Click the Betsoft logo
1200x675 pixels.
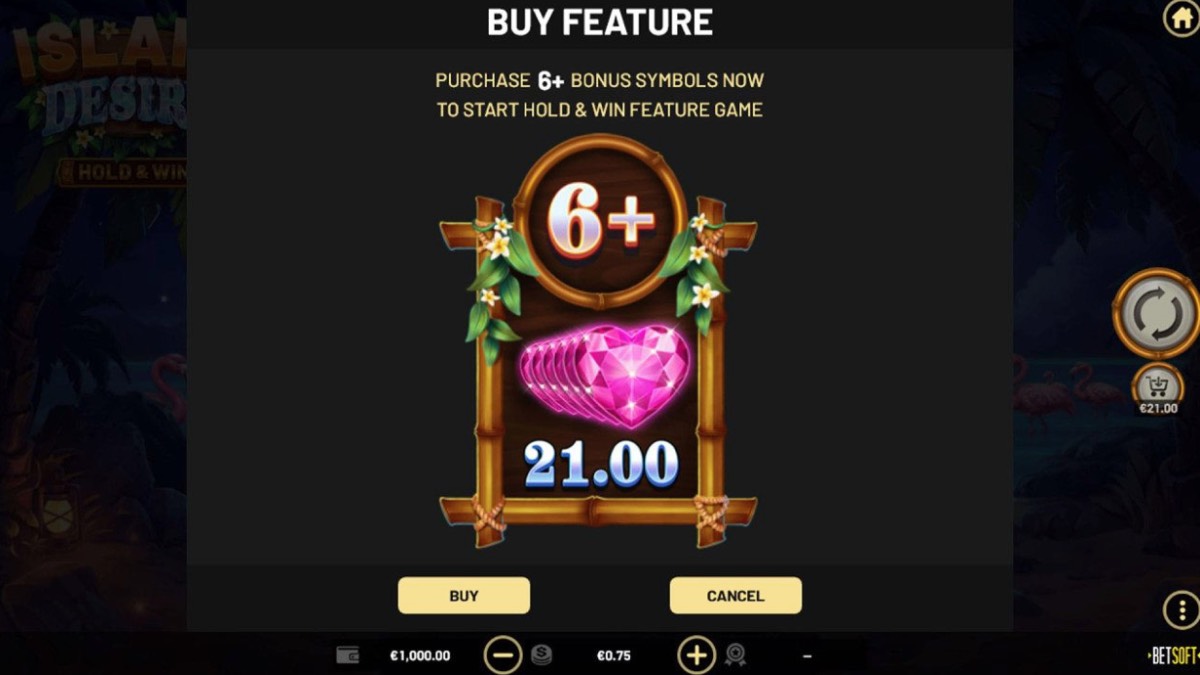click(x=1173, y=656)
